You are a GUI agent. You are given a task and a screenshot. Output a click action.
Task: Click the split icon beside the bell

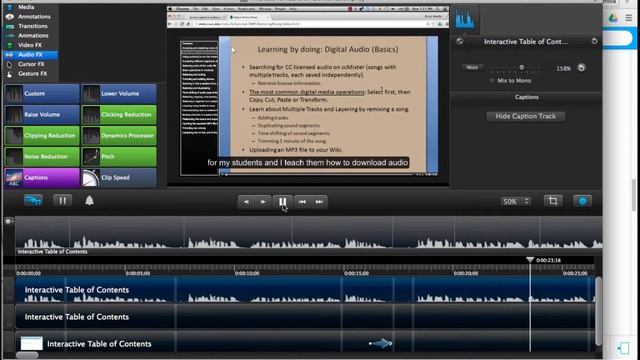pyautogui.click(x=62, y=200)
